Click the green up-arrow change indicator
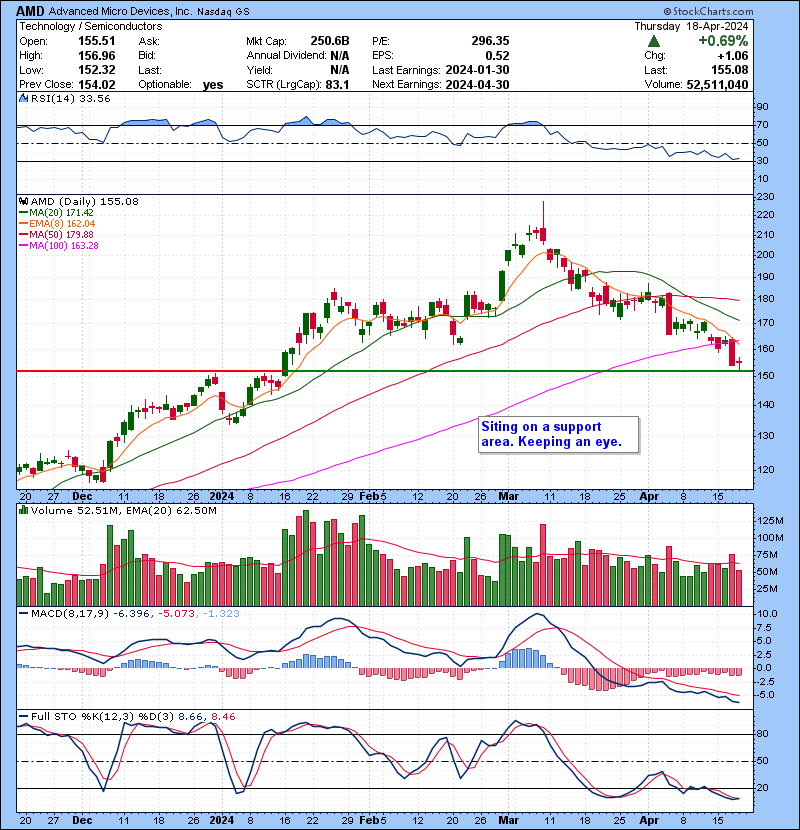This screenshot has width=800, height=830. point(653,41)
